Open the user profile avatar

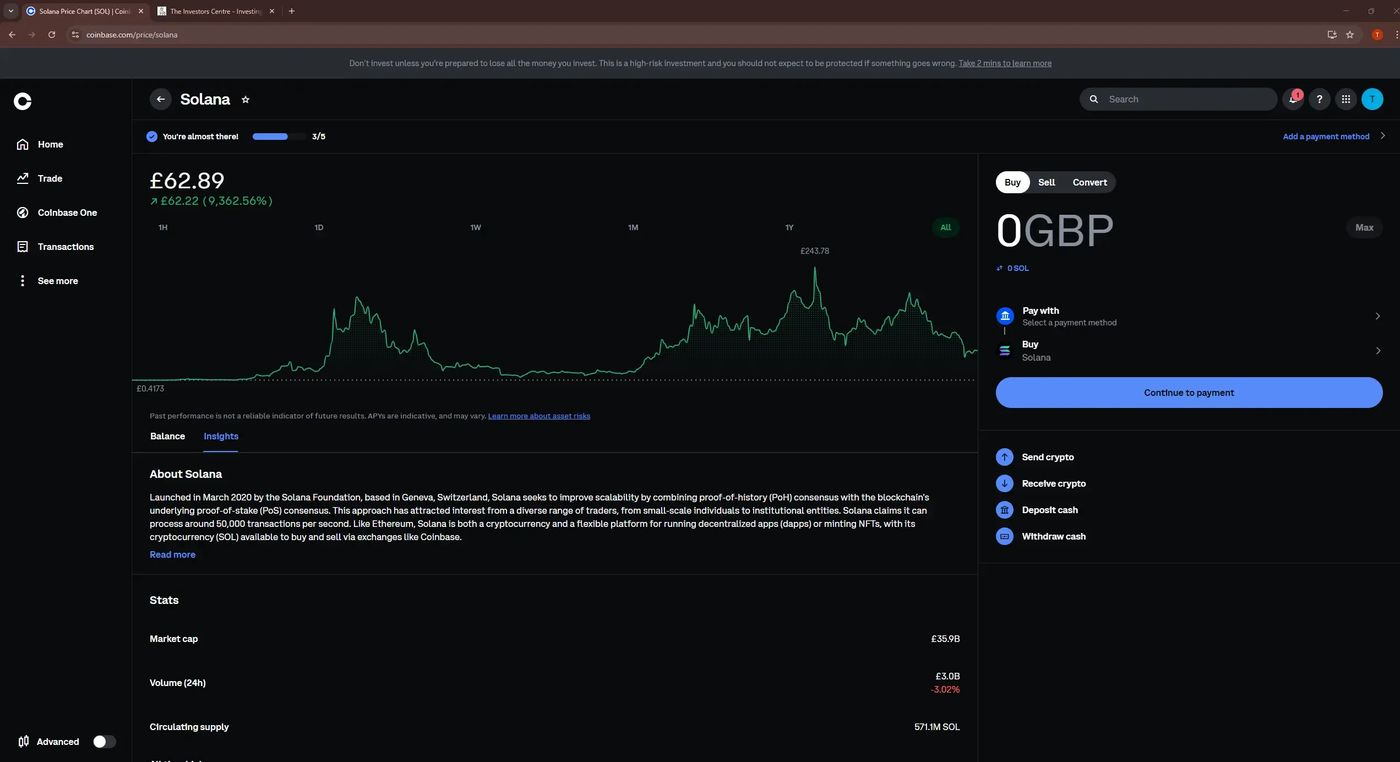pos(1372,99)
